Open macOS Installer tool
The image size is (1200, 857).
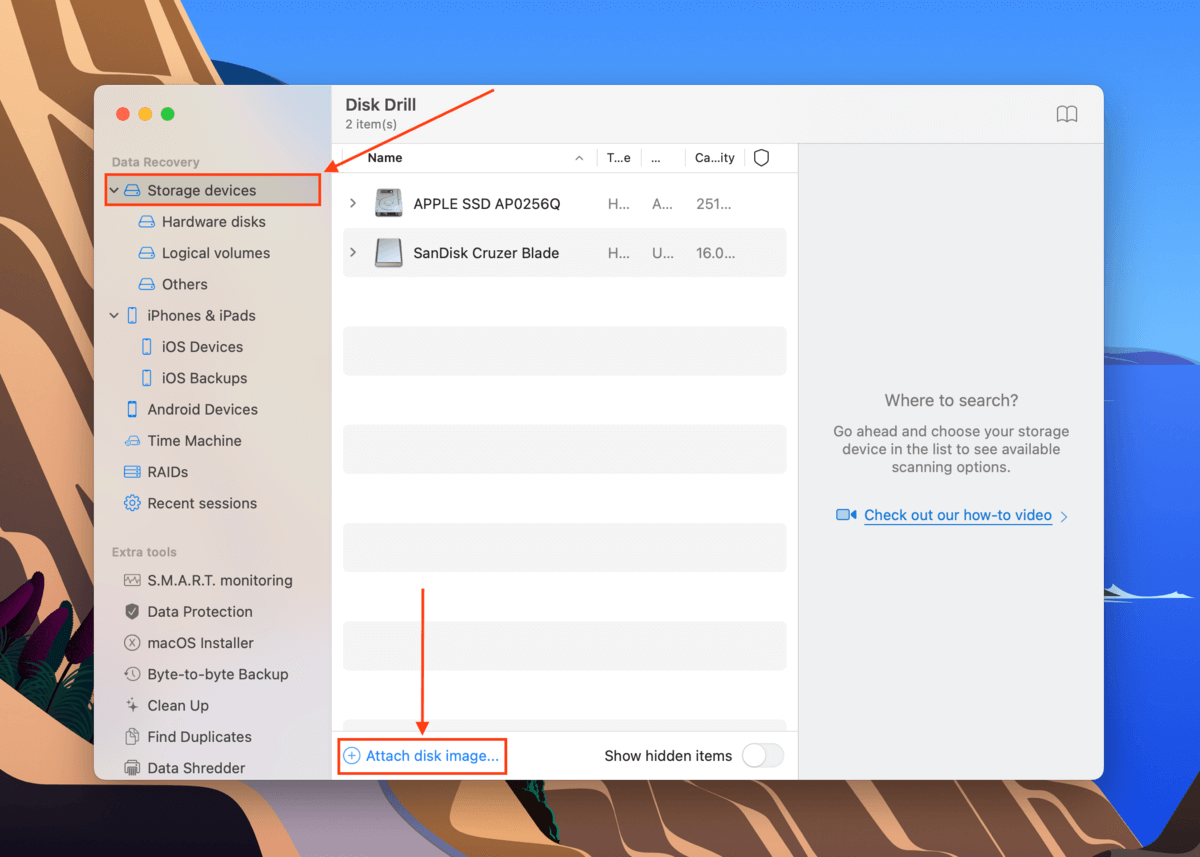201,643
